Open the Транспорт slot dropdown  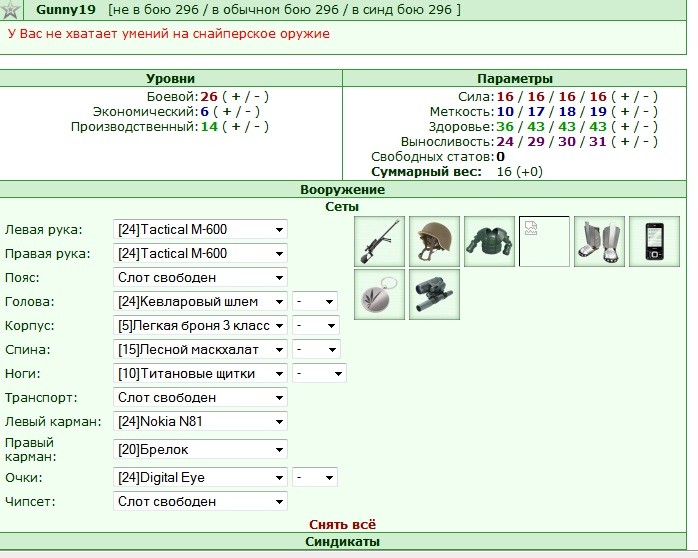click(200, 398)
